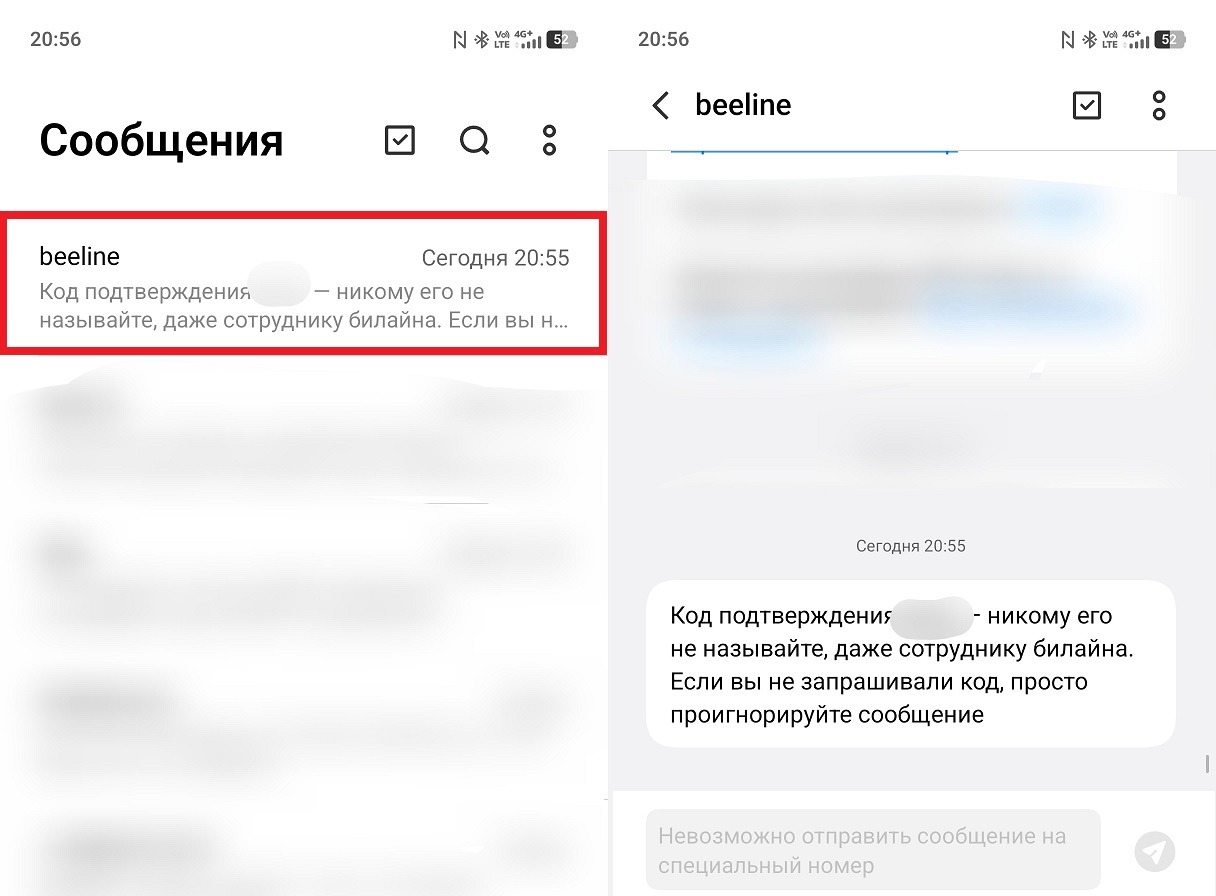Tap the select checkmark icon in beeline chat
The image size is (1216, 896).
1086,105
